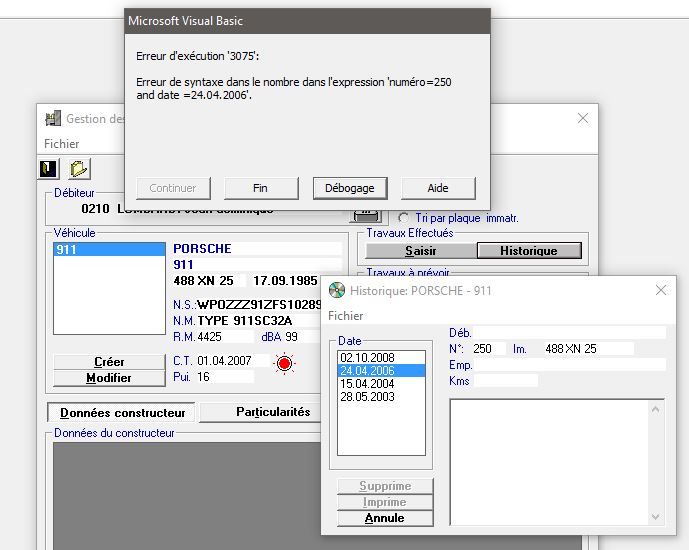Open Aide in the error dialog

(x=438, y=188)
